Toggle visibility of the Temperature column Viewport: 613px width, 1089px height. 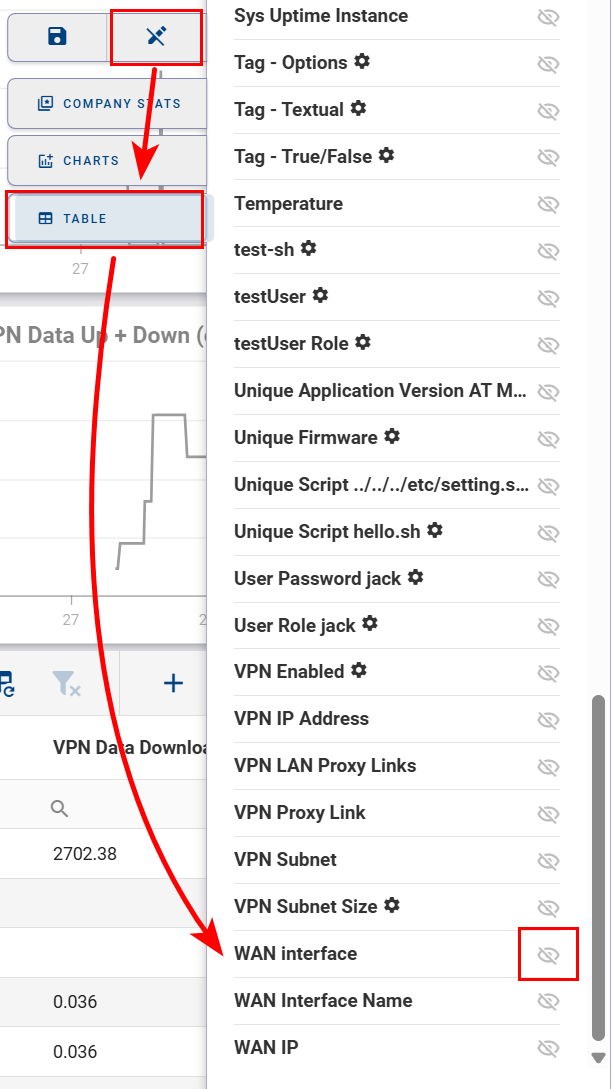(x=548, y=204)
